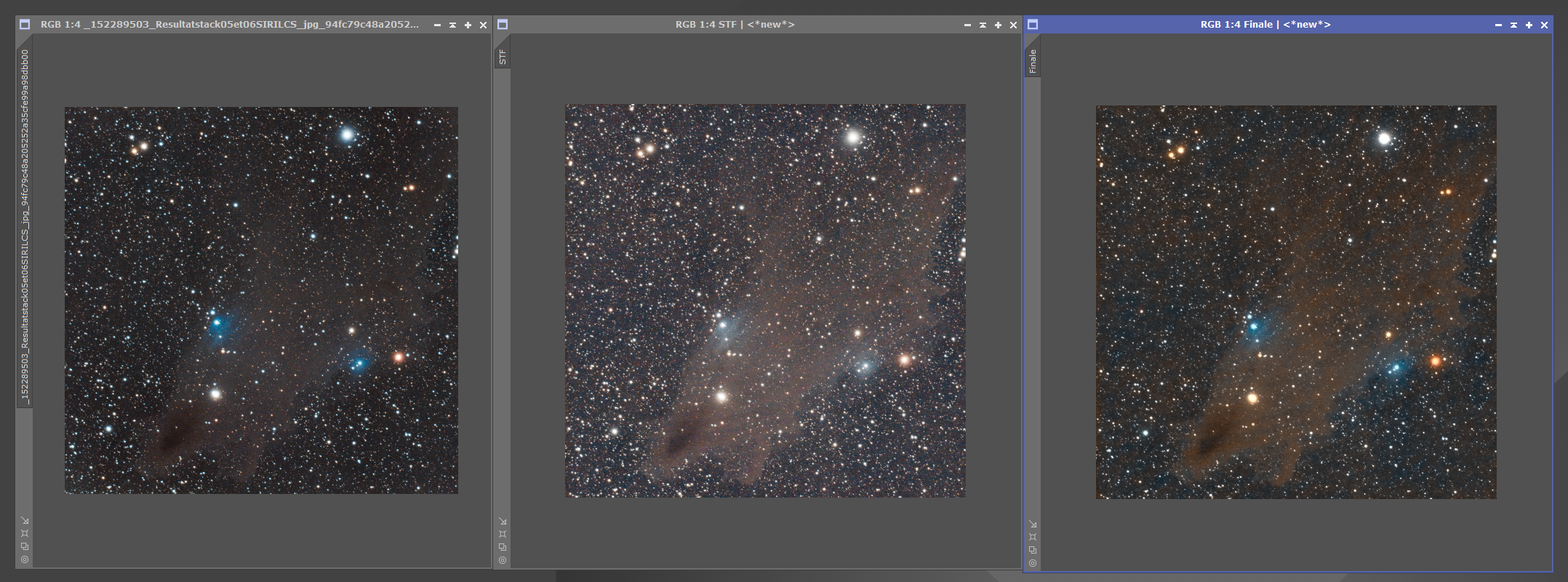Click the overlapping squares icon in the STF window
The image size is (1568, 582).
tap(503, 547)
